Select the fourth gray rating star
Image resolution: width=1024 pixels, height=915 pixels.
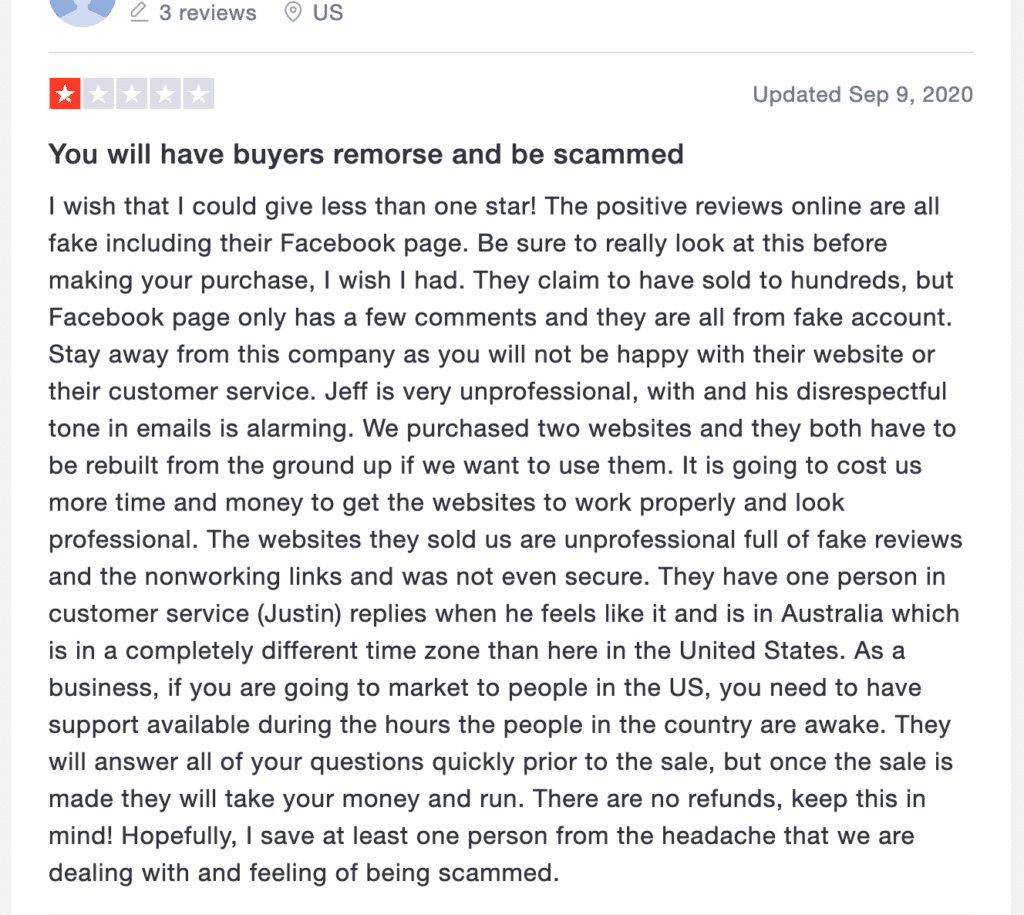(x=165, y=94)
